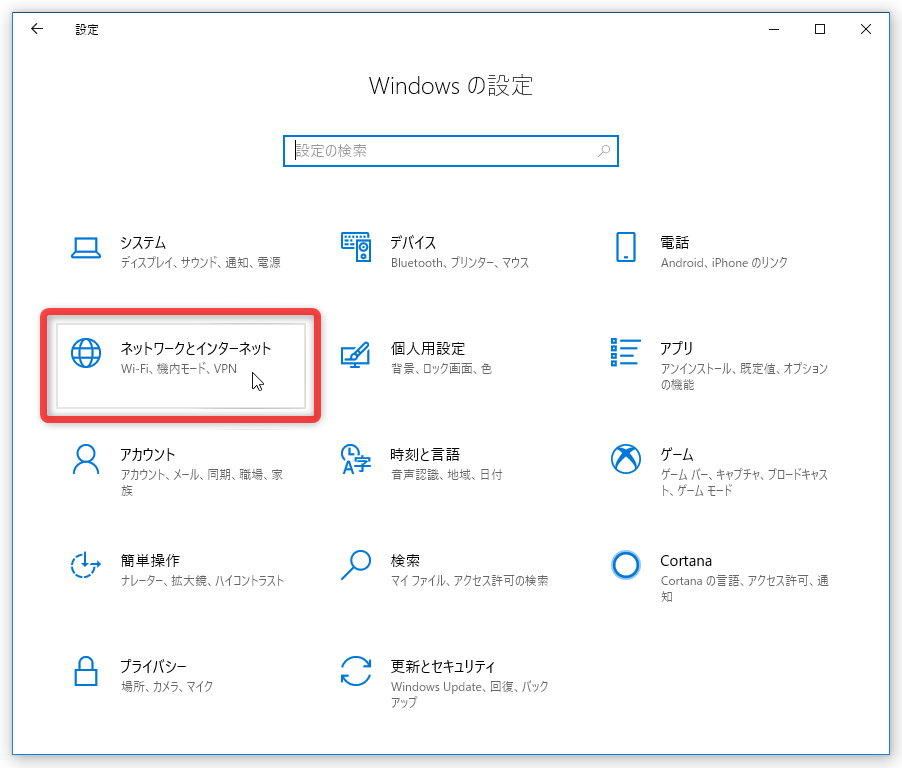Screen dimensions: 902x768
Task: Select the システム heading
Action: click(143, 243)
